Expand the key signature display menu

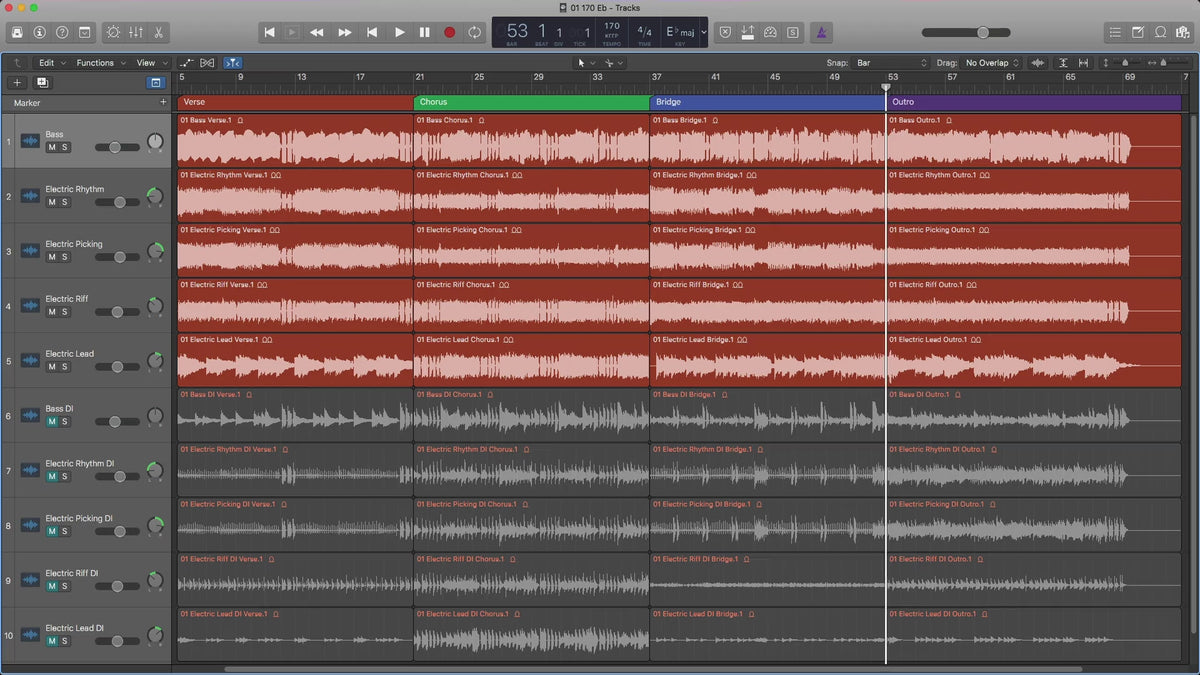[704, 32]
